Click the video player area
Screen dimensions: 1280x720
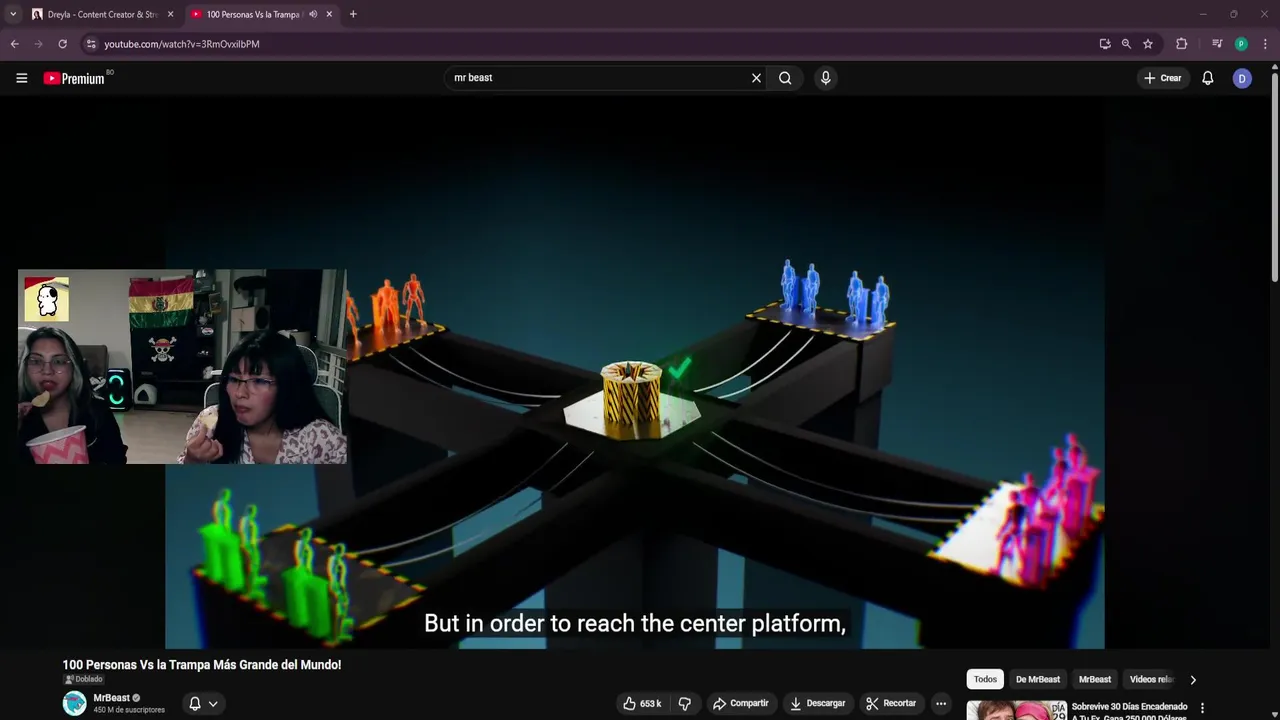(634, 372)
